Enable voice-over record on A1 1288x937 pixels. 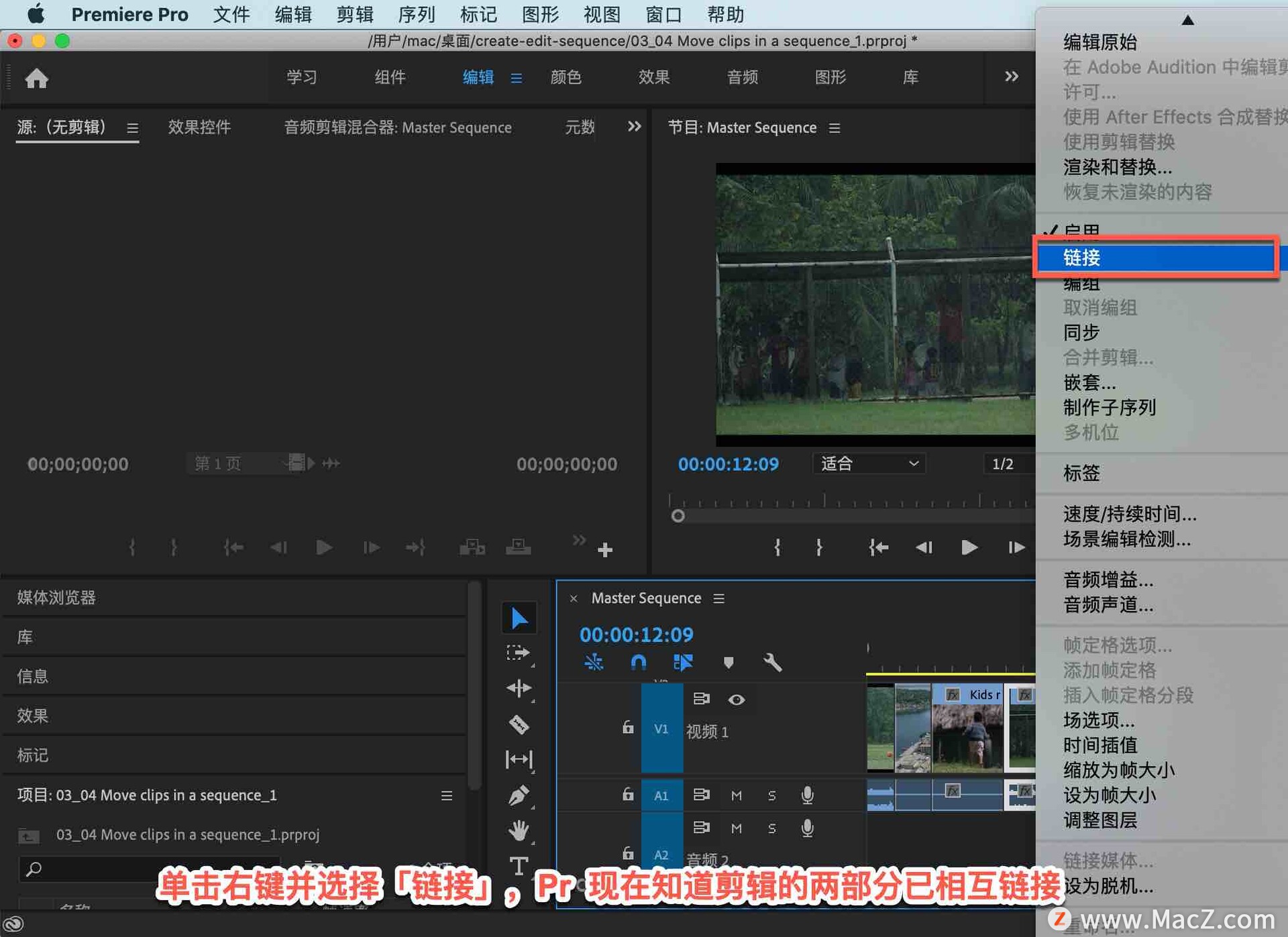point(807,795)
